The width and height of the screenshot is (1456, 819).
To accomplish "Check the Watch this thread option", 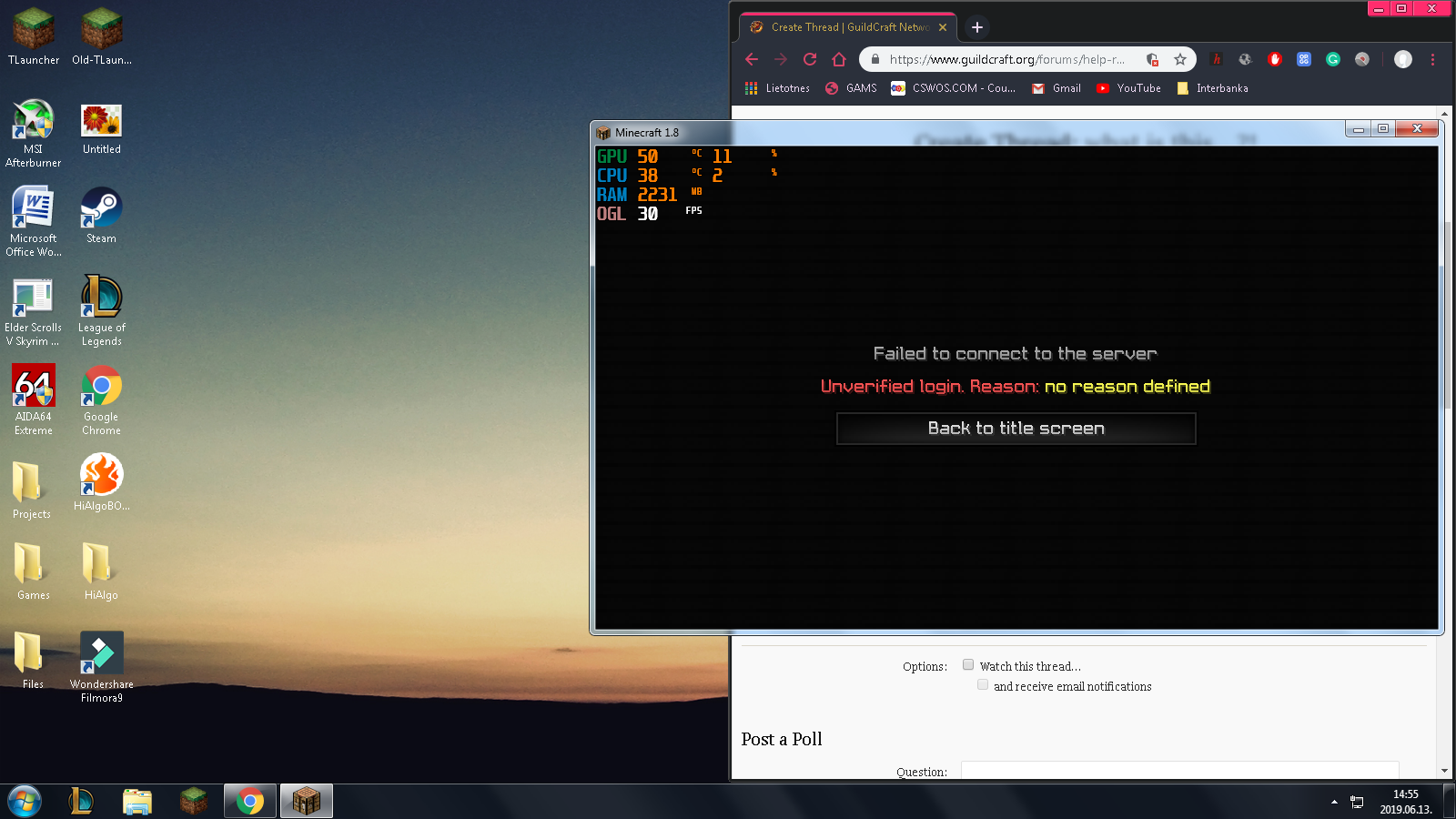I will pyautogui.click(x=968, y=664).
